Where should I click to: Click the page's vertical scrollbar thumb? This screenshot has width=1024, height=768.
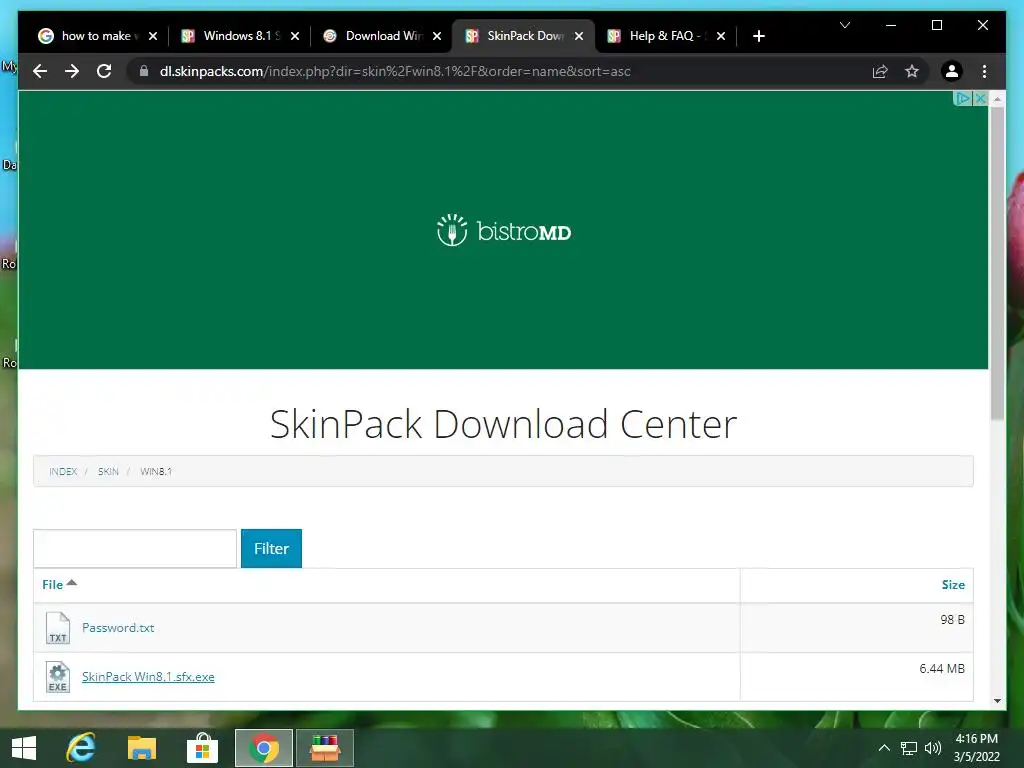tap(997, 264)
